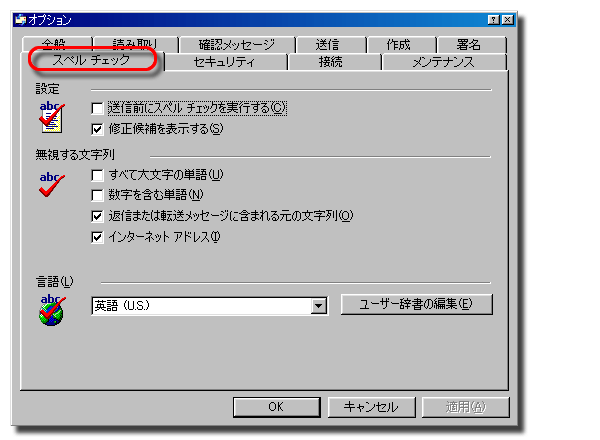Click the globe abc language icon
Viewport: 600px width, 440px height.
coord(52,310)
